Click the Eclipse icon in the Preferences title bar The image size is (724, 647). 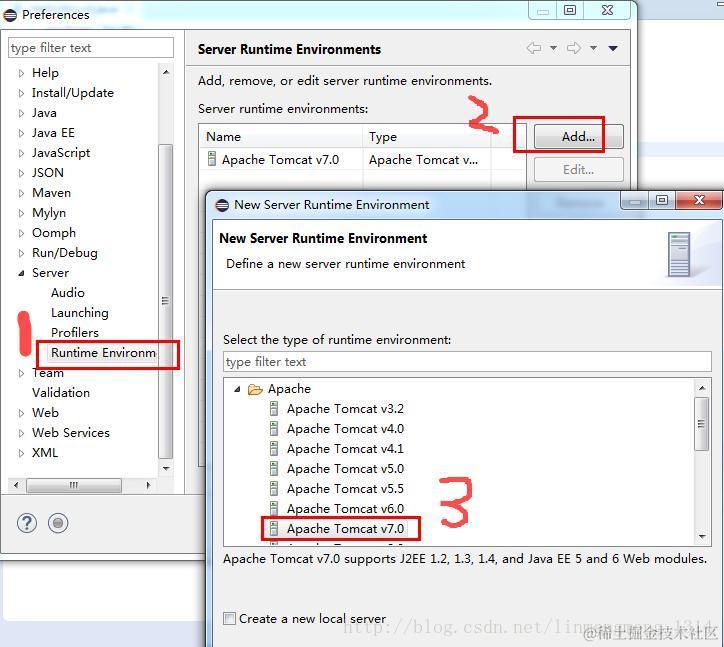tap(10, 15)
